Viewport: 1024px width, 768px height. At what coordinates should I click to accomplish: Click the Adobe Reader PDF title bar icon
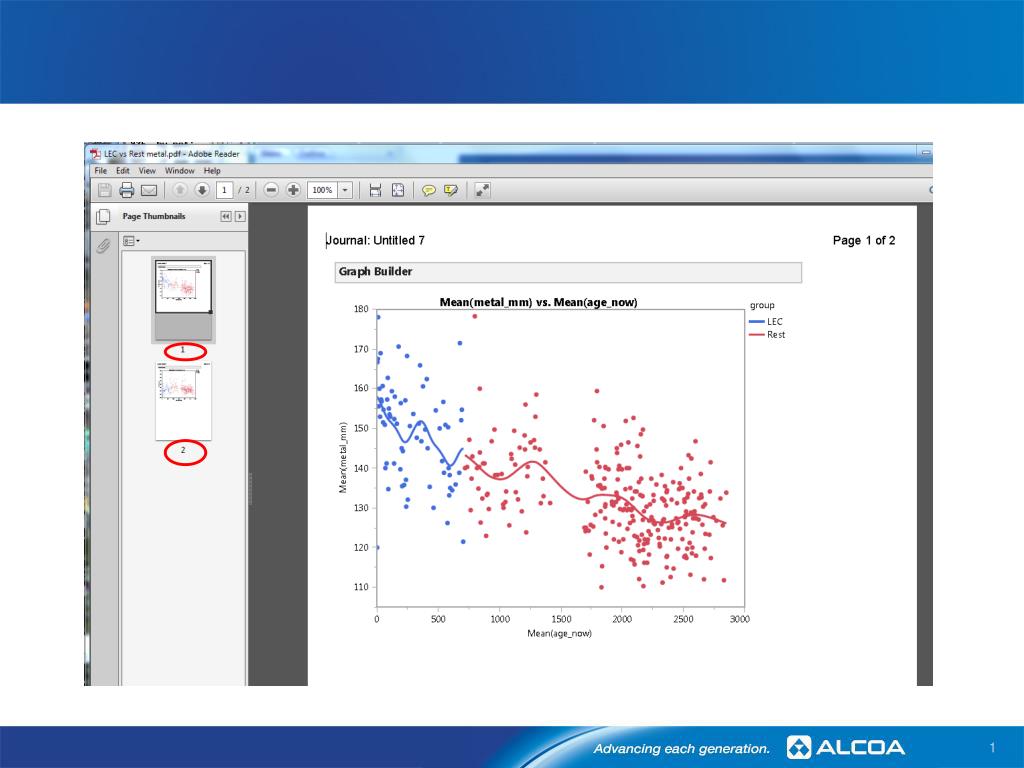[96, 154]
